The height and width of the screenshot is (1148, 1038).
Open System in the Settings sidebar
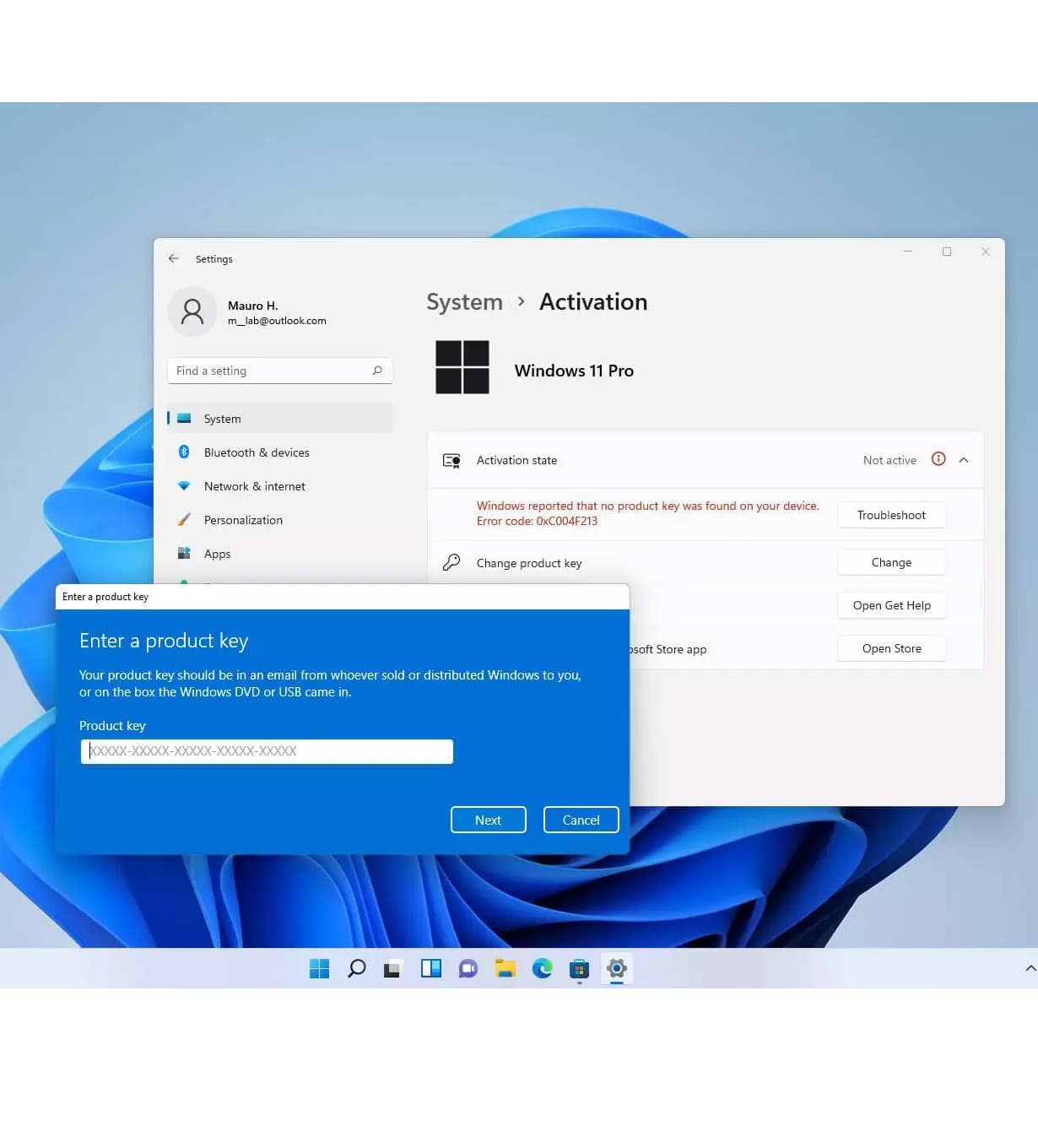pos(222,418)
